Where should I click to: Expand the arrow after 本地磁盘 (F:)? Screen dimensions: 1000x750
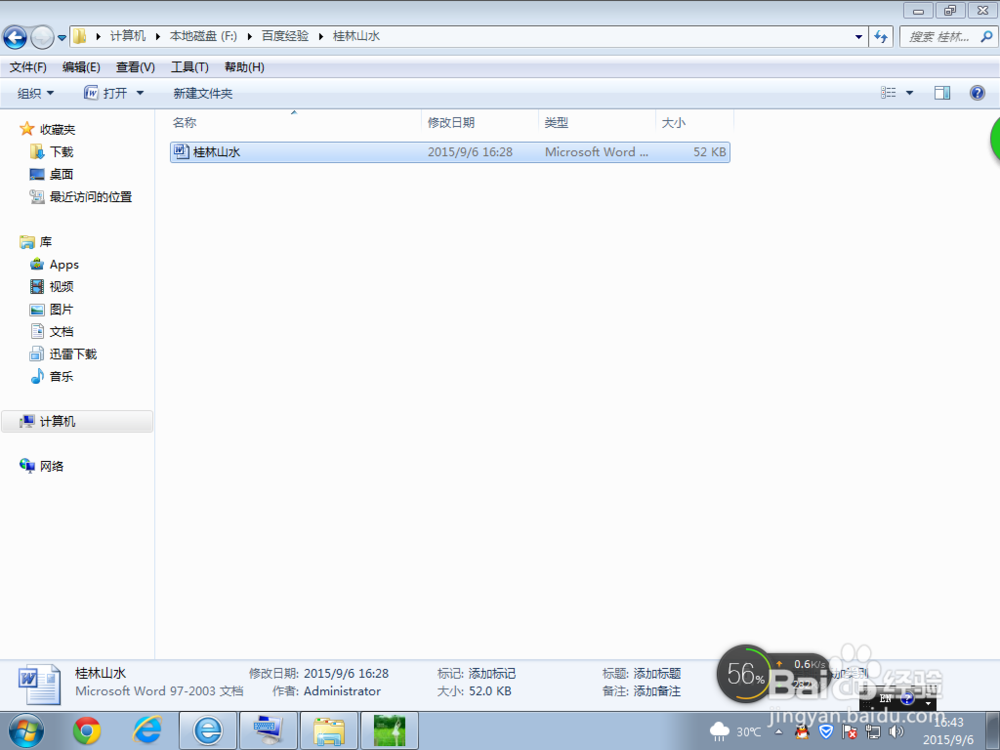click(x=249, y=36)
